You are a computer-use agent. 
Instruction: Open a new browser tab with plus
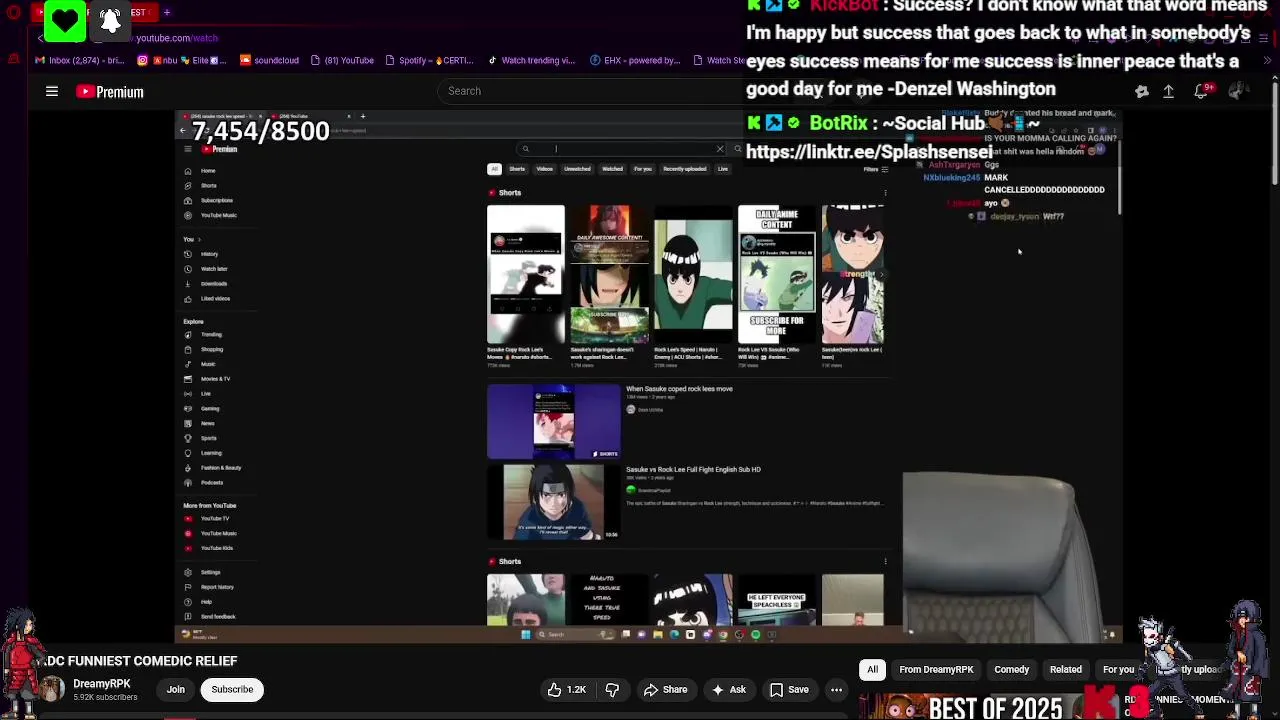pyautogui.click(x=167, y=12)
